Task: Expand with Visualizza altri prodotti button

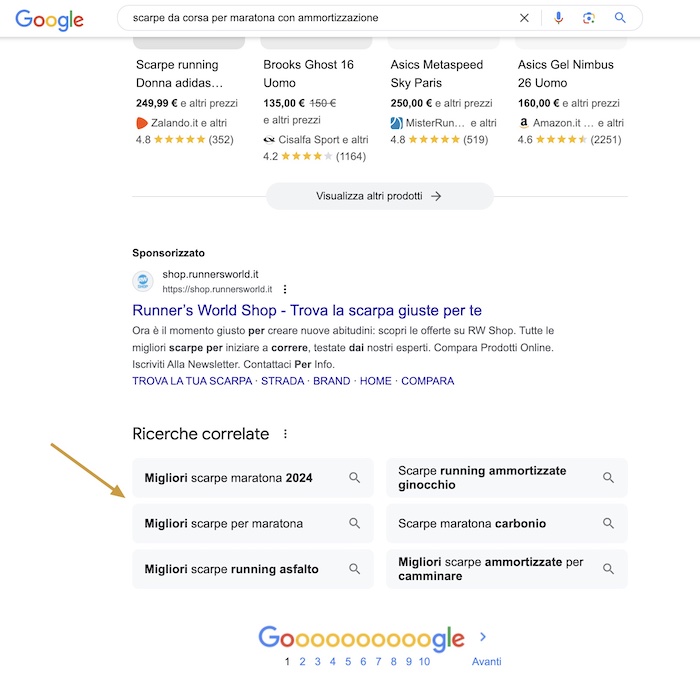Action: click(x=380, y=196)
